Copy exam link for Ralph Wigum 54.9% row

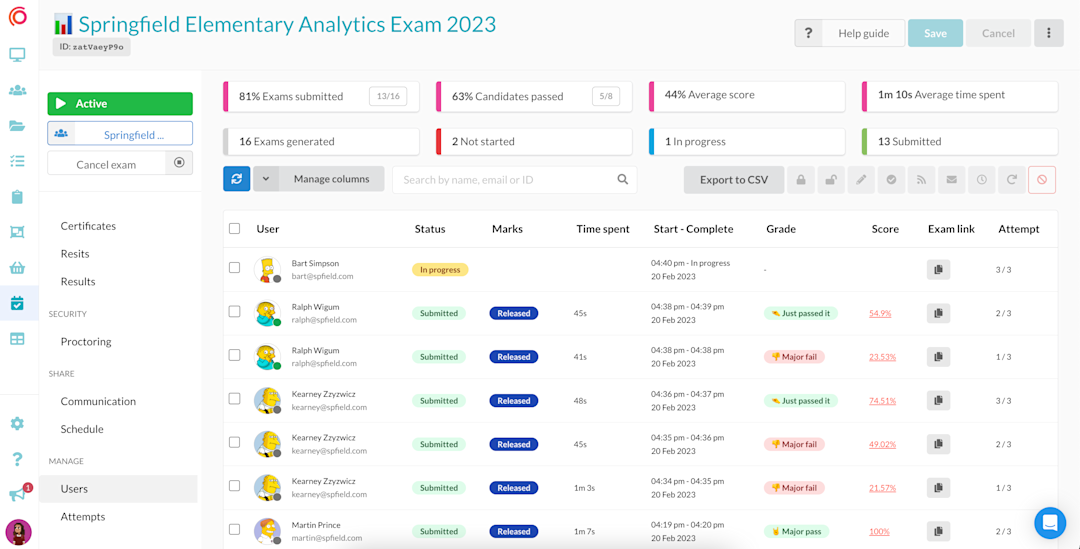(x=938, y=313)
